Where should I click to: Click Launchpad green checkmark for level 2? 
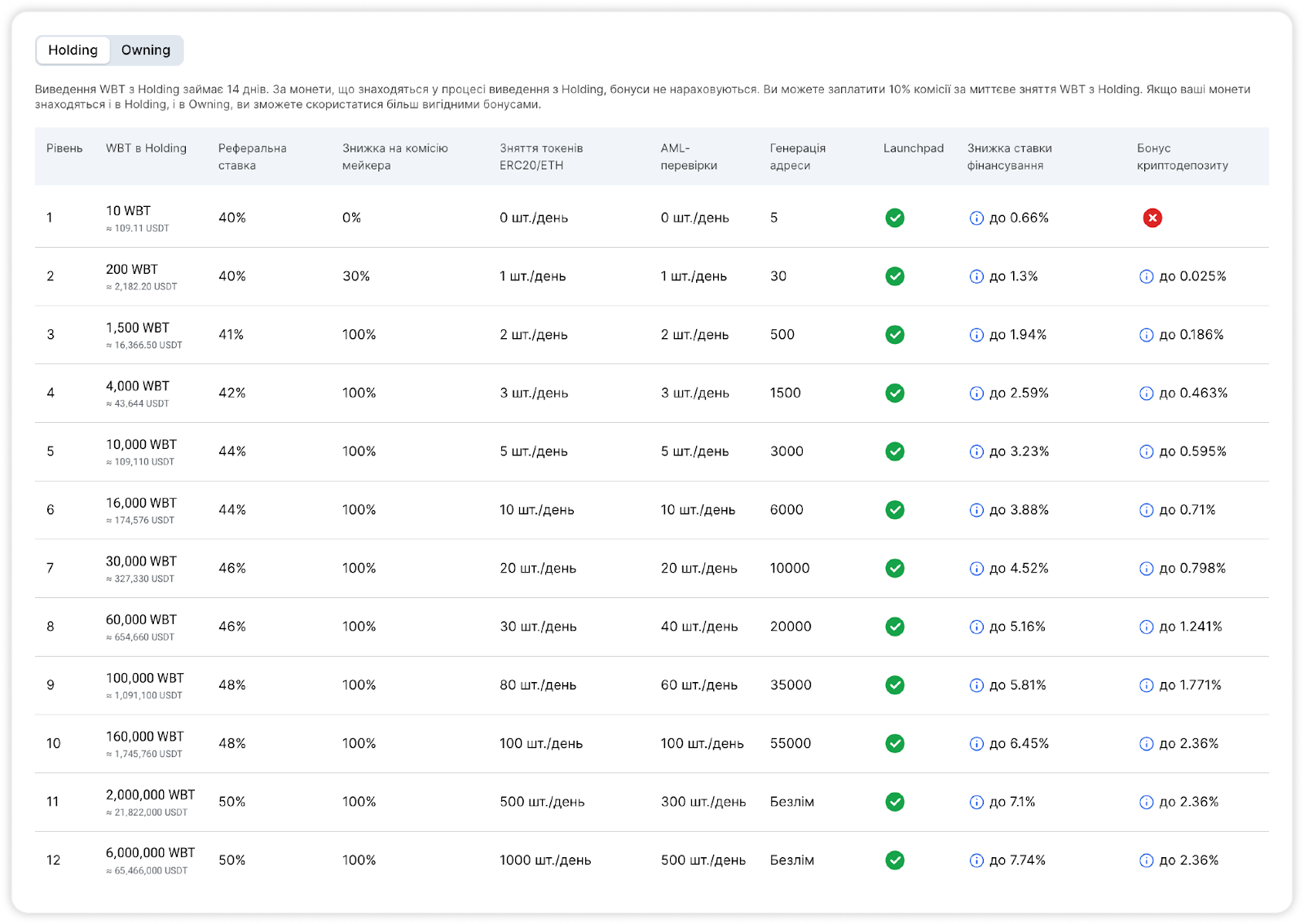pos(895,276)
